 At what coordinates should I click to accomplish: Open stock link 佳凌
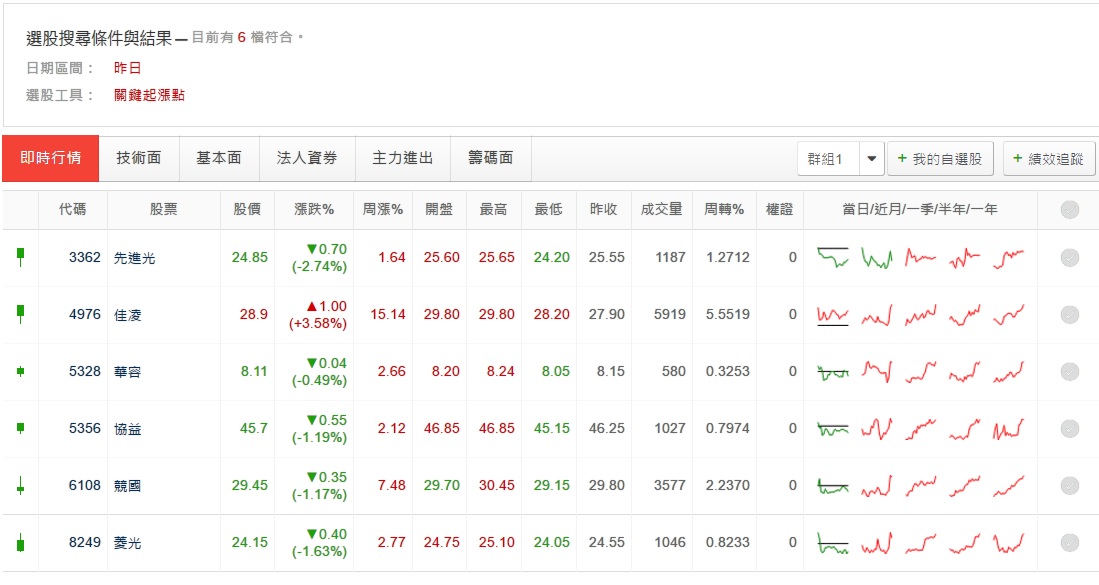click(128, 314)
